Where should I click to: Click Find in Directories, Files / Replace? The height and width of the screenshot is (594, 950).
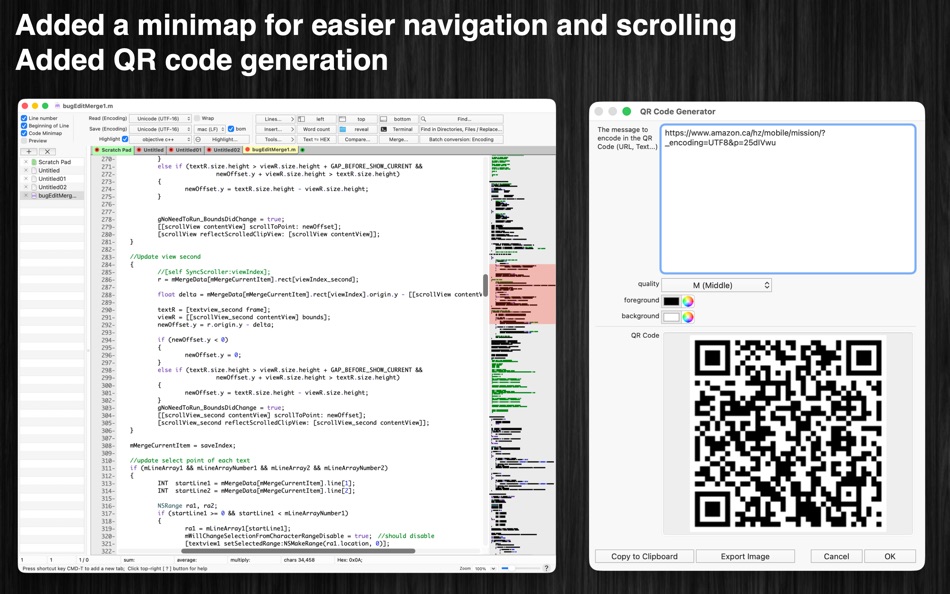tap(461, 129)
